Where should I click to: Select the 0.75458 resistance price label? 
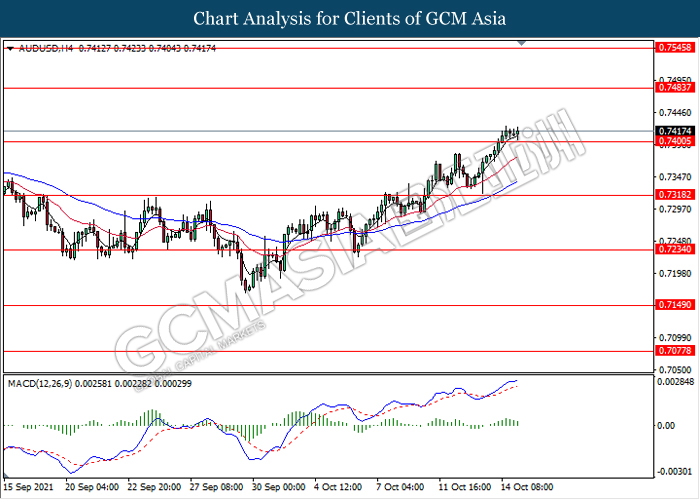[675, 47]
